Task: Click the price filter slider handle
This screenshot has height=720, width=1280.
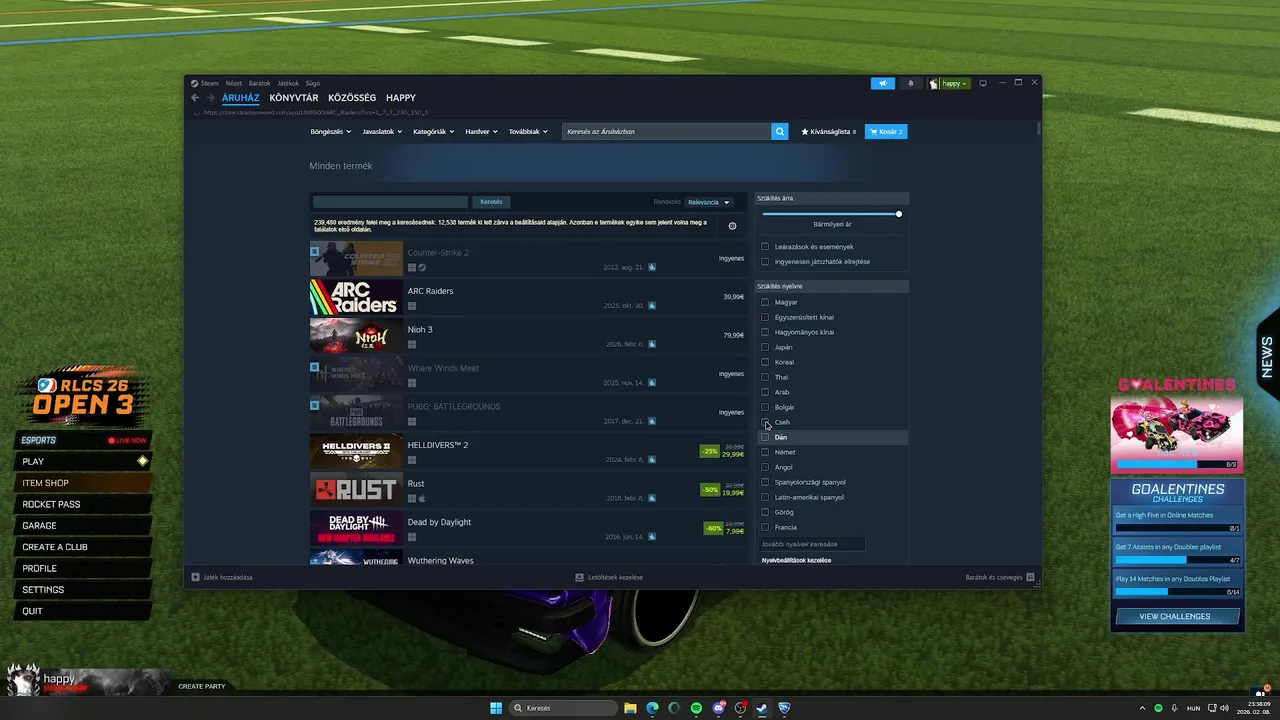Action: point(899,214)
